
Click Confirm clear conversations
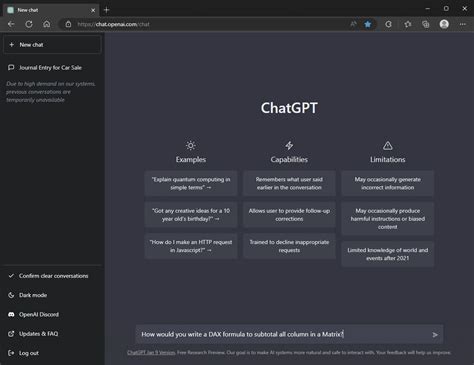point(52,276)
